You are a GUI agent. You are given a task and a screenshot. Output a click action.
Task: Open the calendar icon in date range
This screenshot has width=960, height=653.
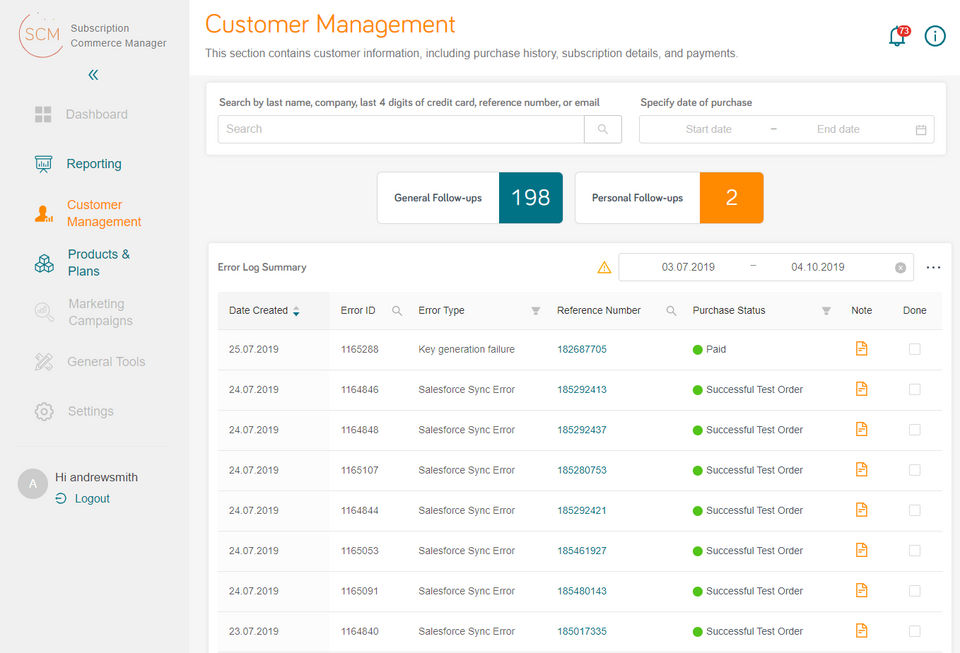click(x=921, y=129)
